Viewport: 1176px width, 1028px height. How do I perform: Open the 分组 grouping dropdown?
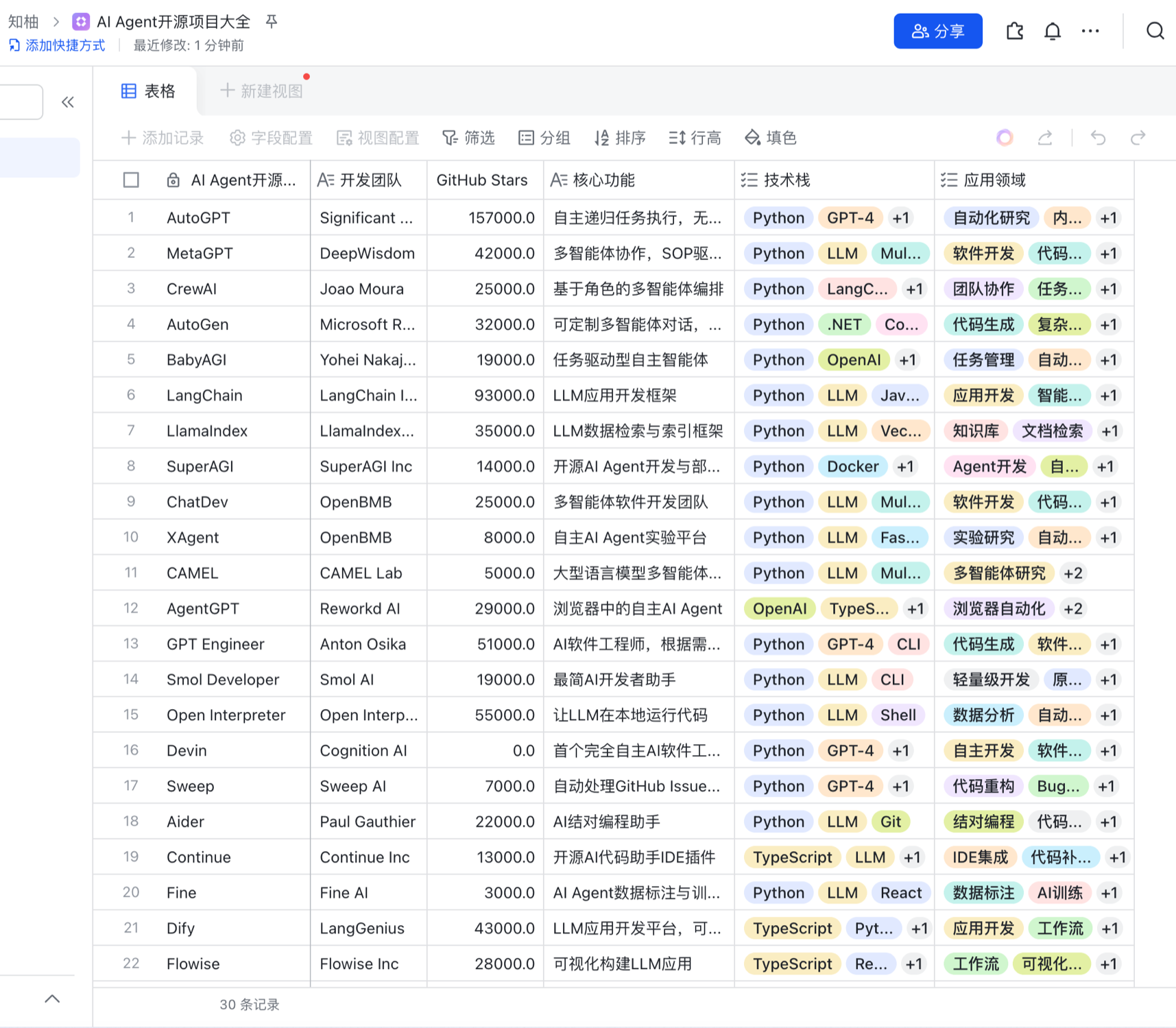[544, 139]
